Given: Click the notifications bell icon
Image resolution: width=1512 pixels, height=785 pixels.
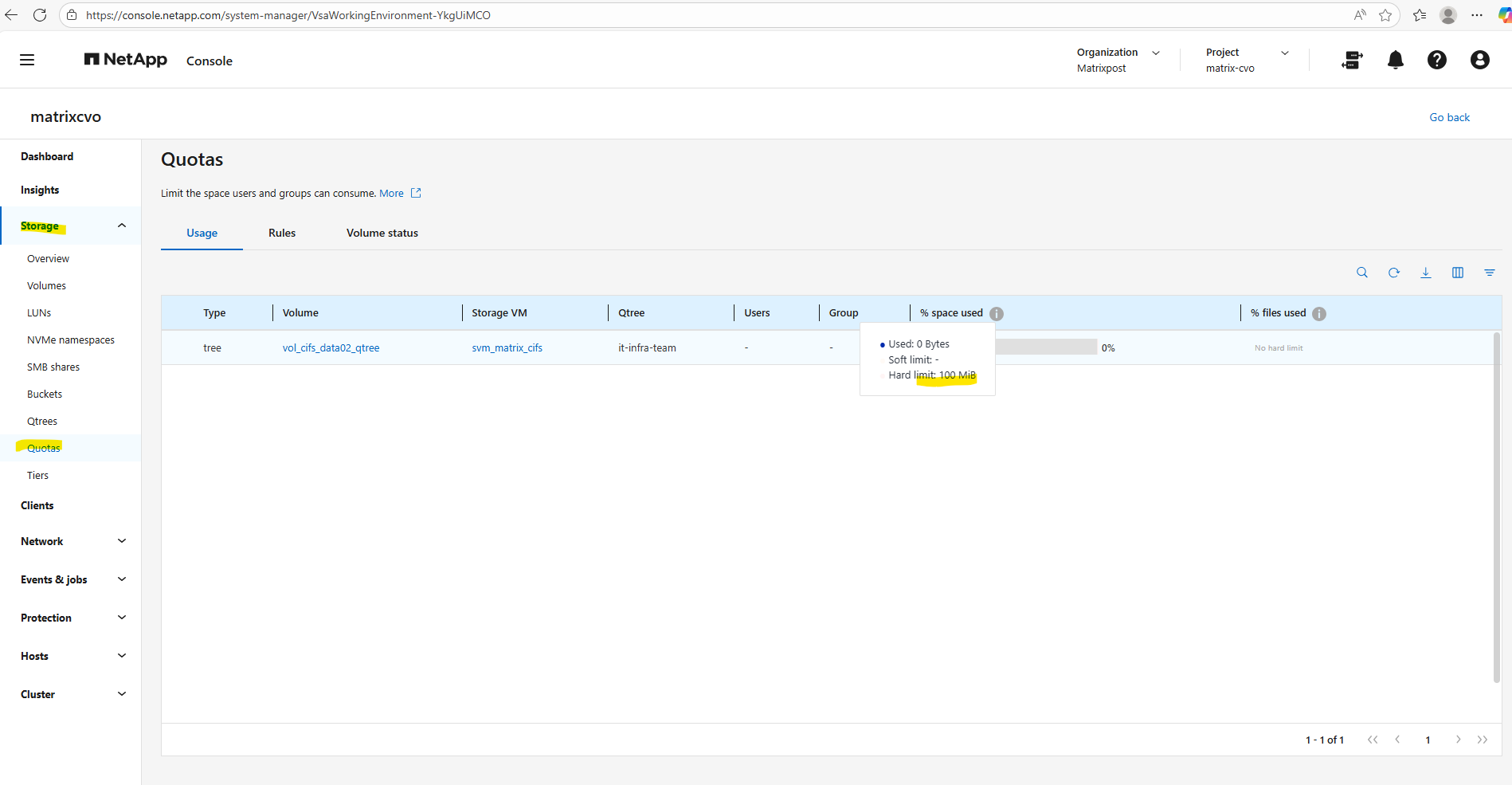Looking at the screenshot, I should [x=1395, y=60].
